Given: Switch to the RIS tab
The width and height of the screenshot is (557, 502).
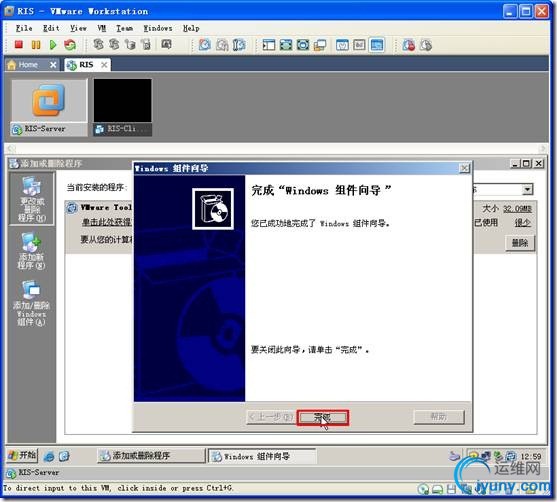Looking at the screenshot, I should (86, 65).
